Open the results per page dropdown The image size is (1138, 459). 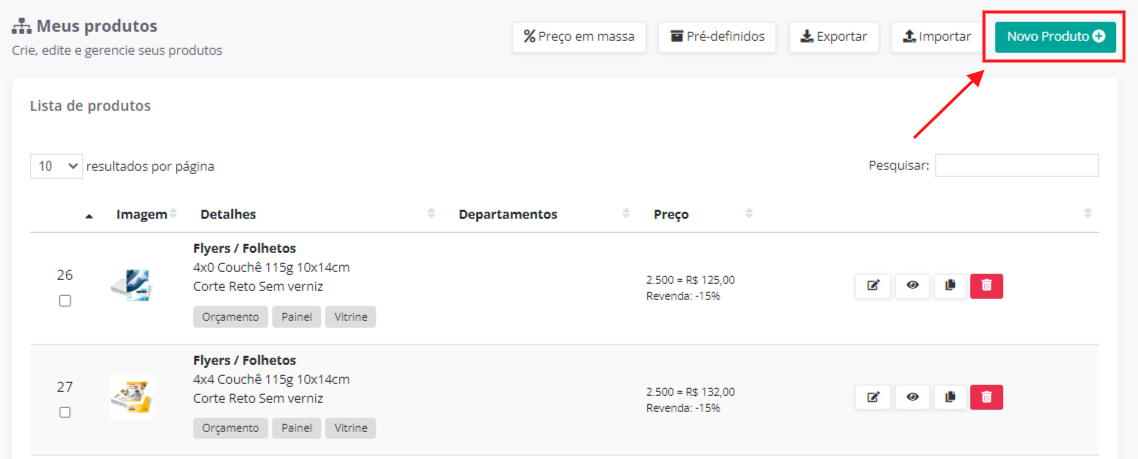(56, 166)
